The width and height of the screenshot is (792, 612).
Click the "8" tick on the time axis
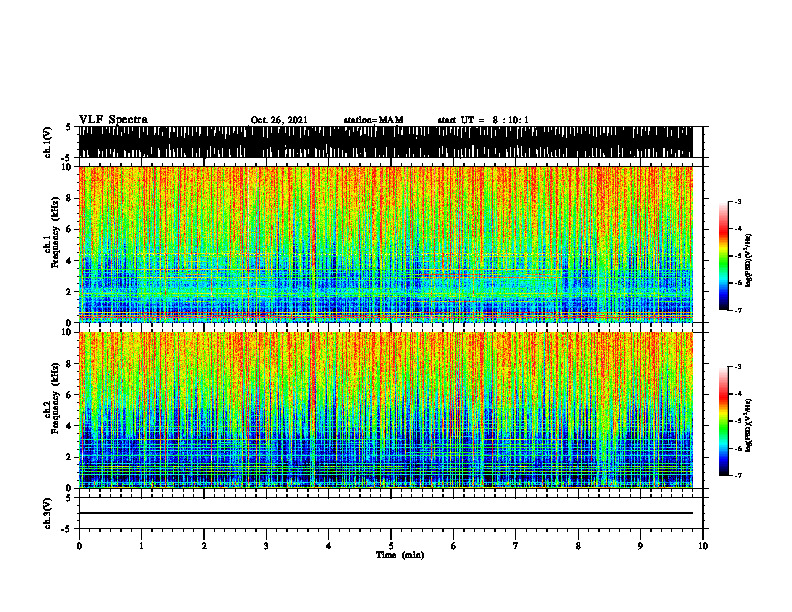point(578,546)
